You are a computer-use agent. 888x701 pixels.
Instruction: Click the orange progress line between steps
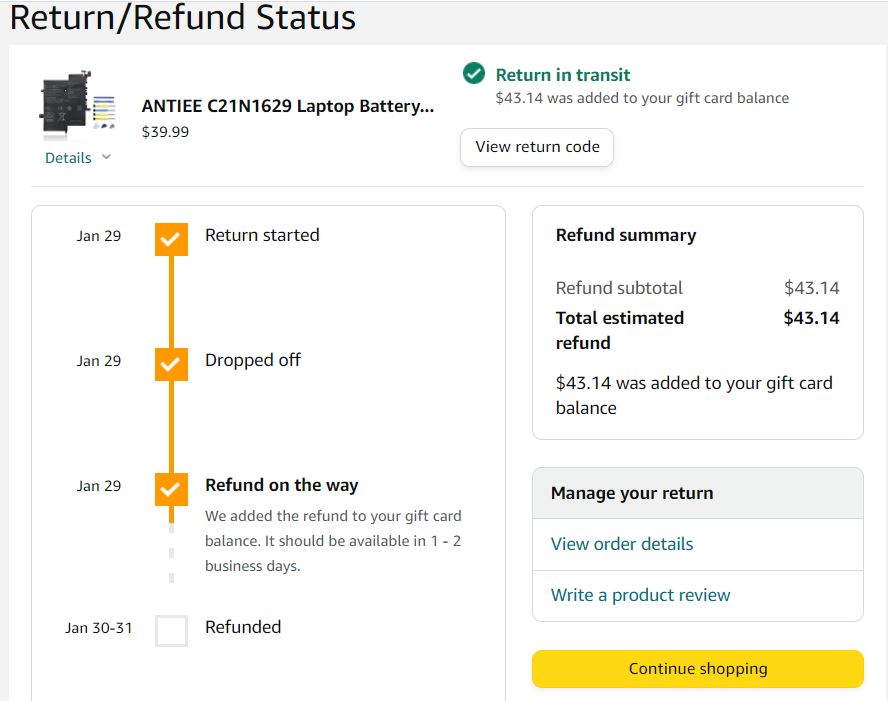click(171, 302)
